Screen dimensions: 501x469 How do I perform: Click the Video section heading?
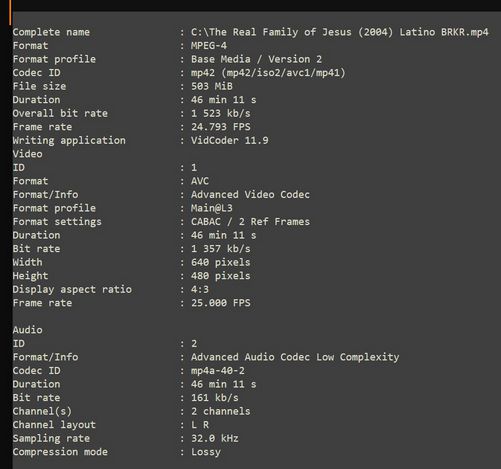(27, 154)
